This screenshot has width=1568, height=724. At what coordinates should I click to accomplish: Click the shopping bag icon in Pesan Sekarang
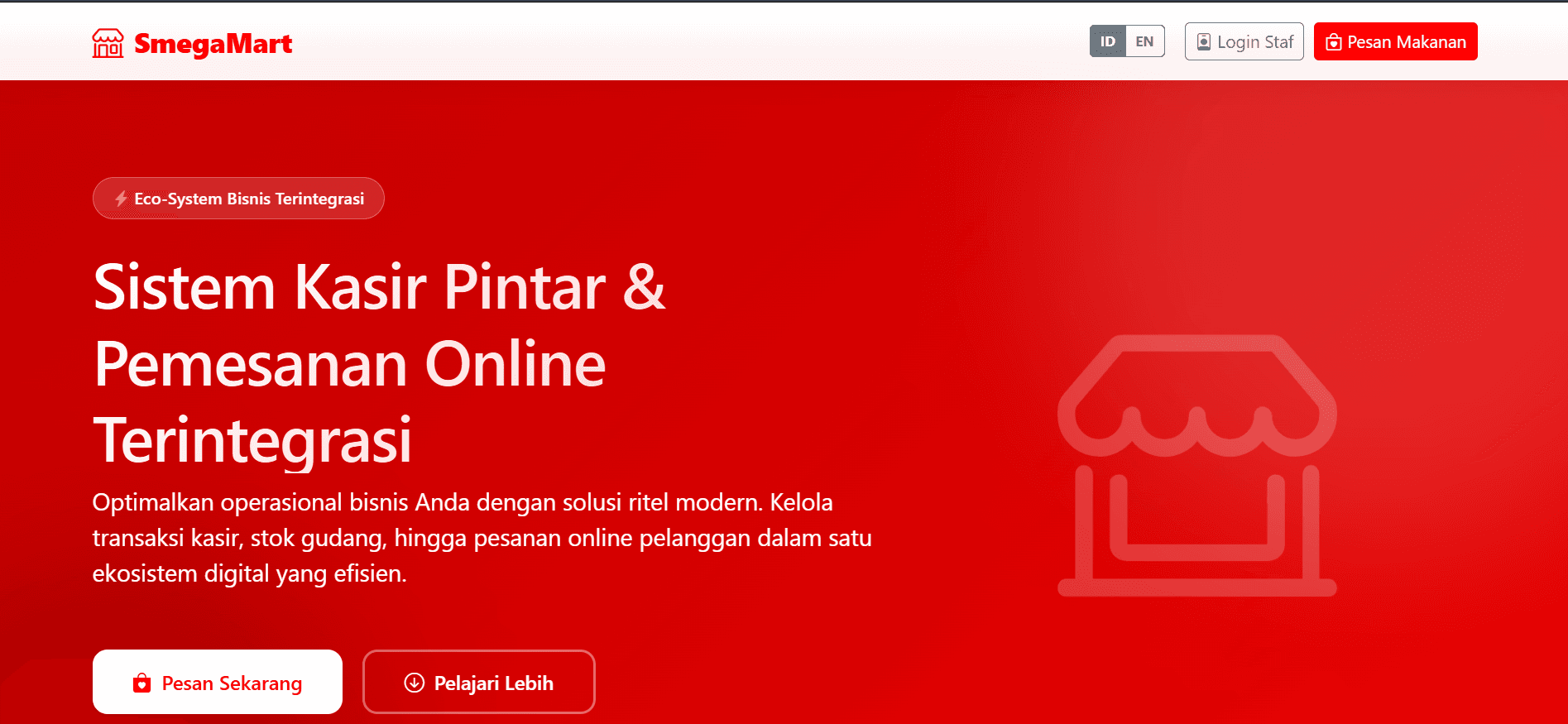(x=141, y=683)
